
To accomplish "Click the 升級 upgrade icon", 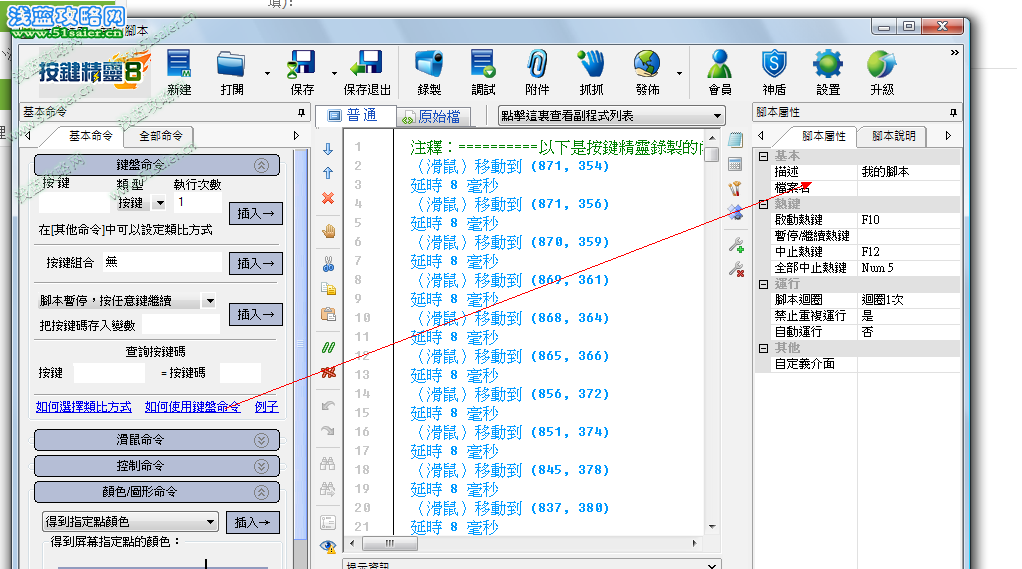I will (882, 72).
